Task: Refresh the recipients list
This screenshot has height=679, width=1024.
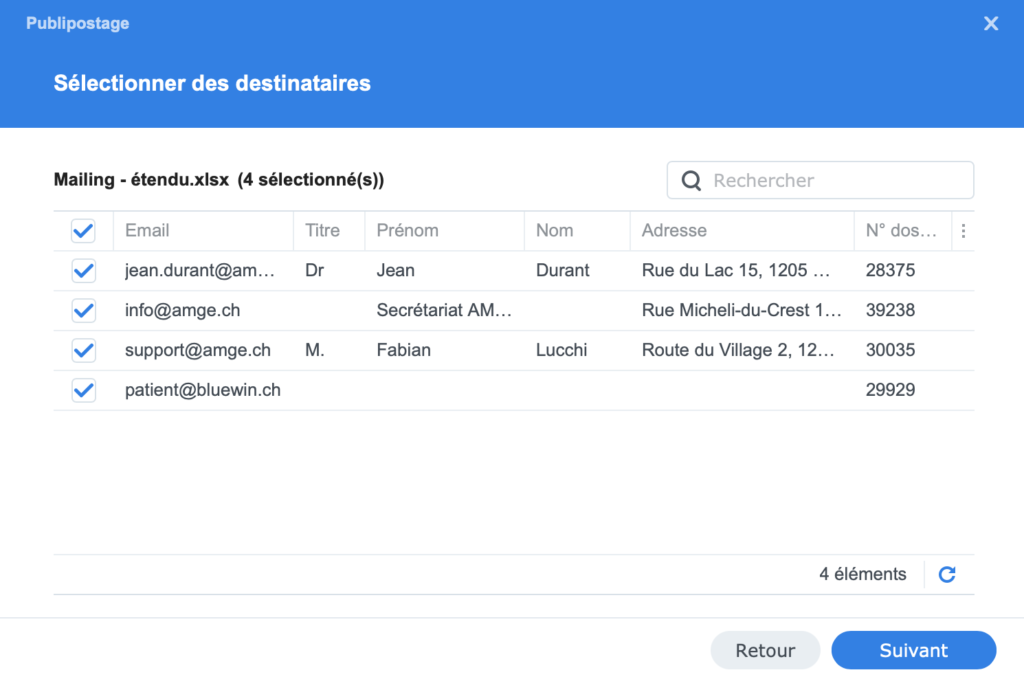Action: [947, 574]
